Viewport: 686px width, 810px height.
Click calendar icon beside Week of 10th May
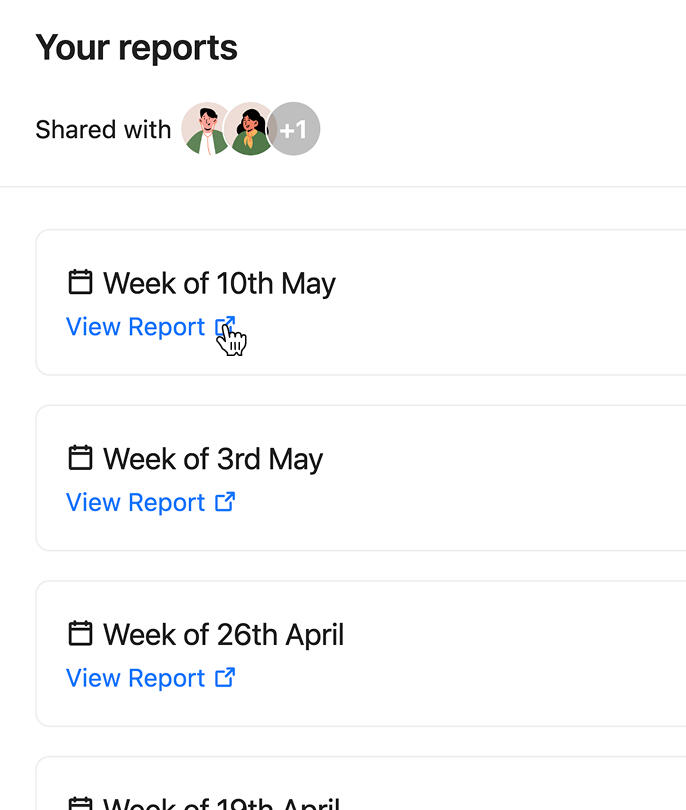[80, 282]
